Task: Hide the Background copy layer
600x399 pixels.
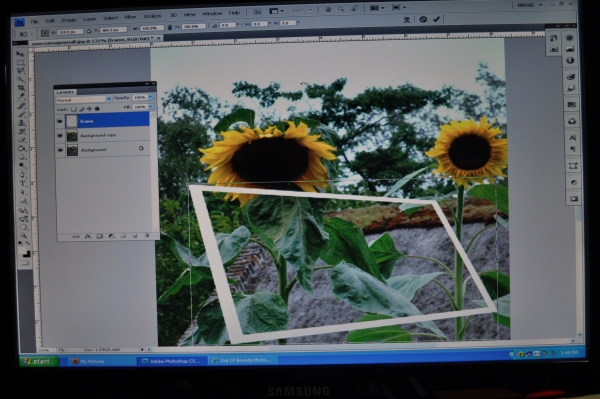Action: coord(60,136)
